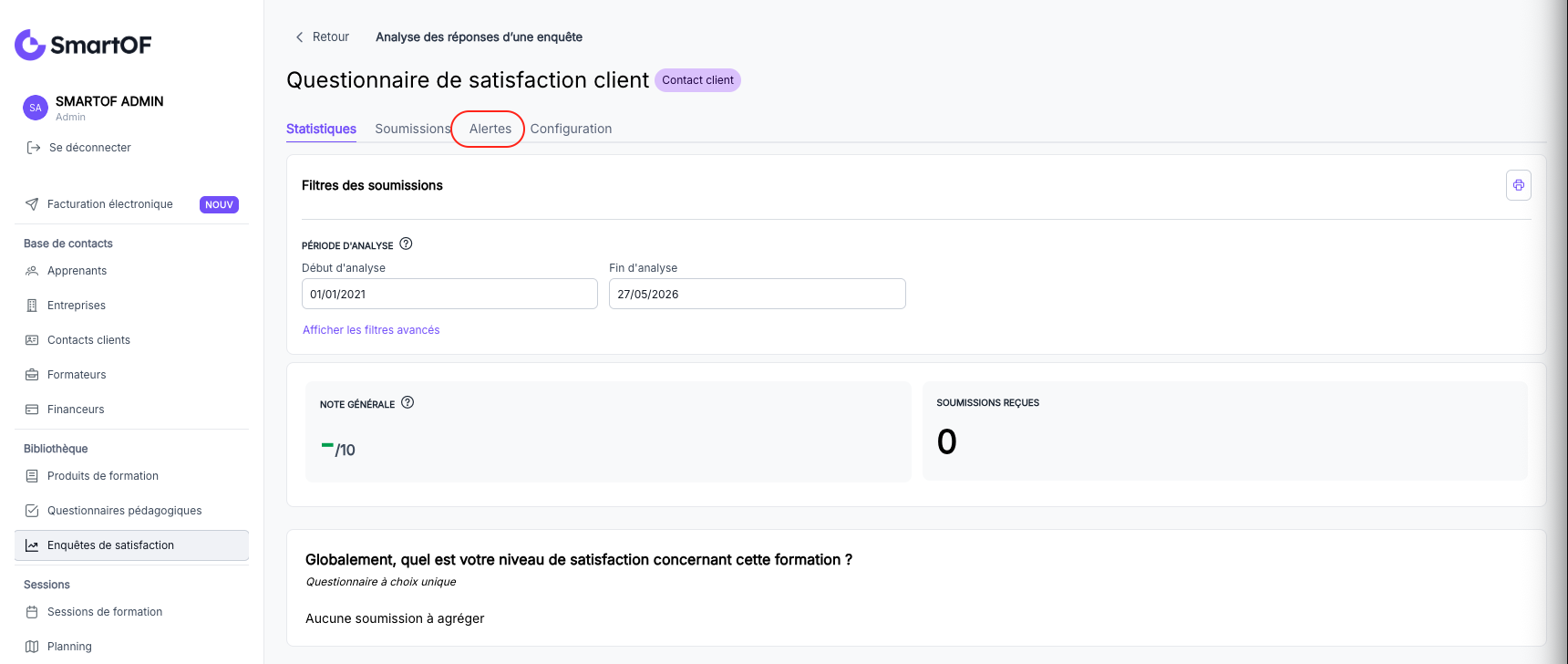
Task: Click the SMARTOF ADMIN user name
Action: click(109, 101)
